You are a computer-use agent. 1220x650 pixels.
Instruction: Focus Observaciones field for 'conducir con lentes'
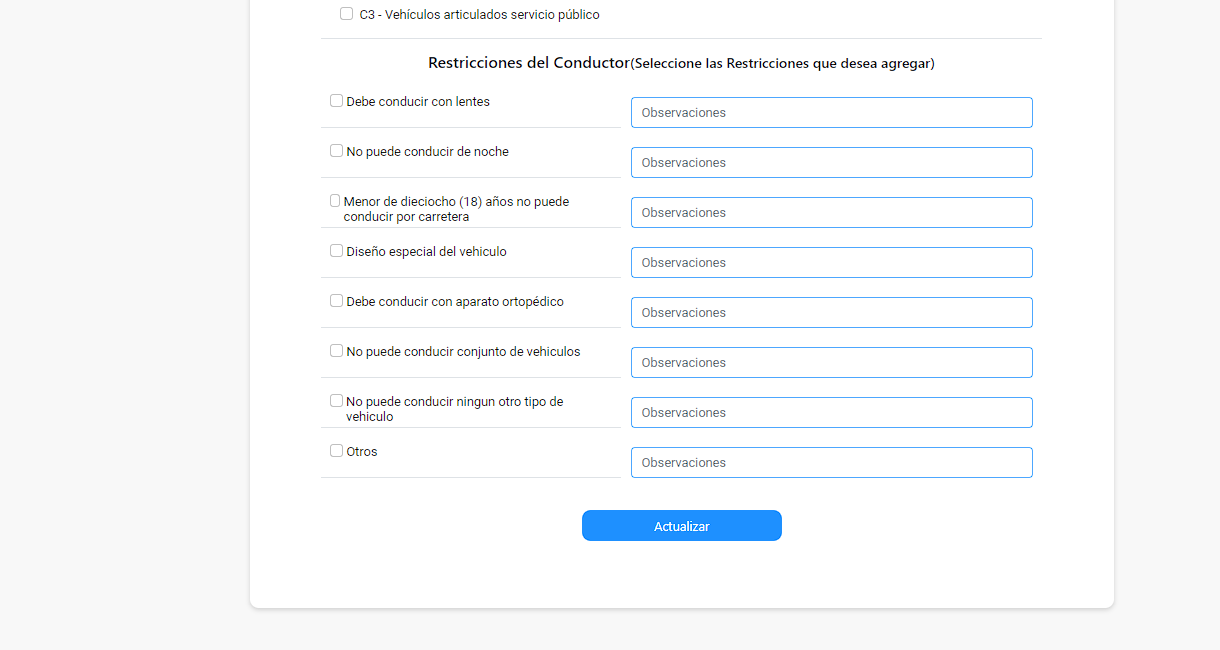(x=832, y=113)
